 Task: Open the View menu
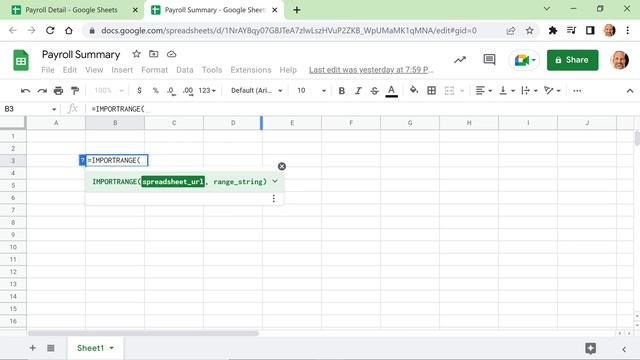(x=94, y=70)
